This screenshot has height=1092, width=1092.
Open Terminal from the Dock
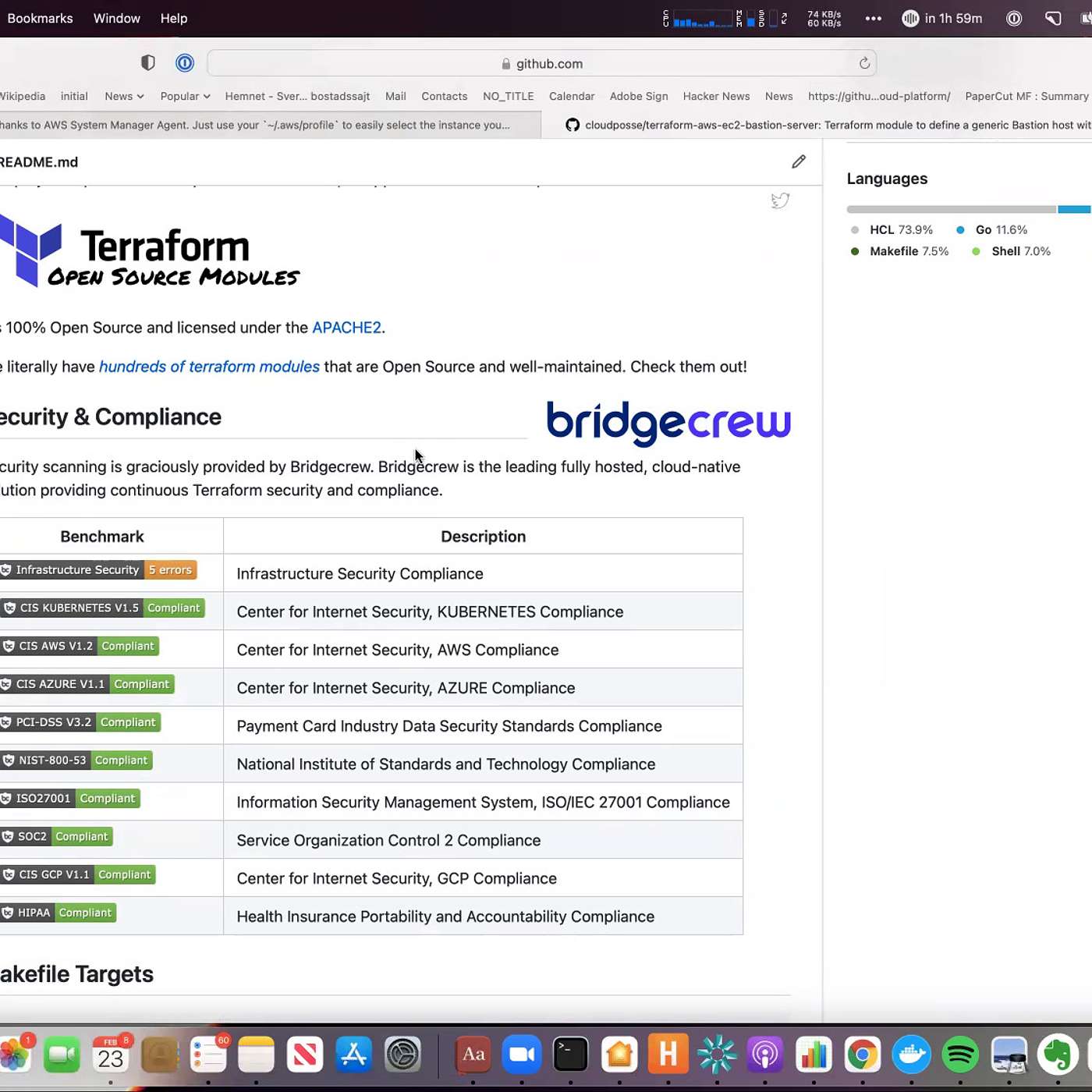pos(570,1055)
